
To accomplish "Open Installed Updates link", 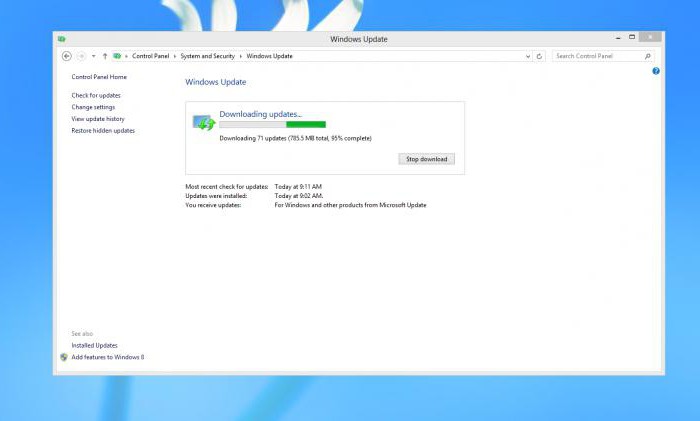I will pos(94,345).
